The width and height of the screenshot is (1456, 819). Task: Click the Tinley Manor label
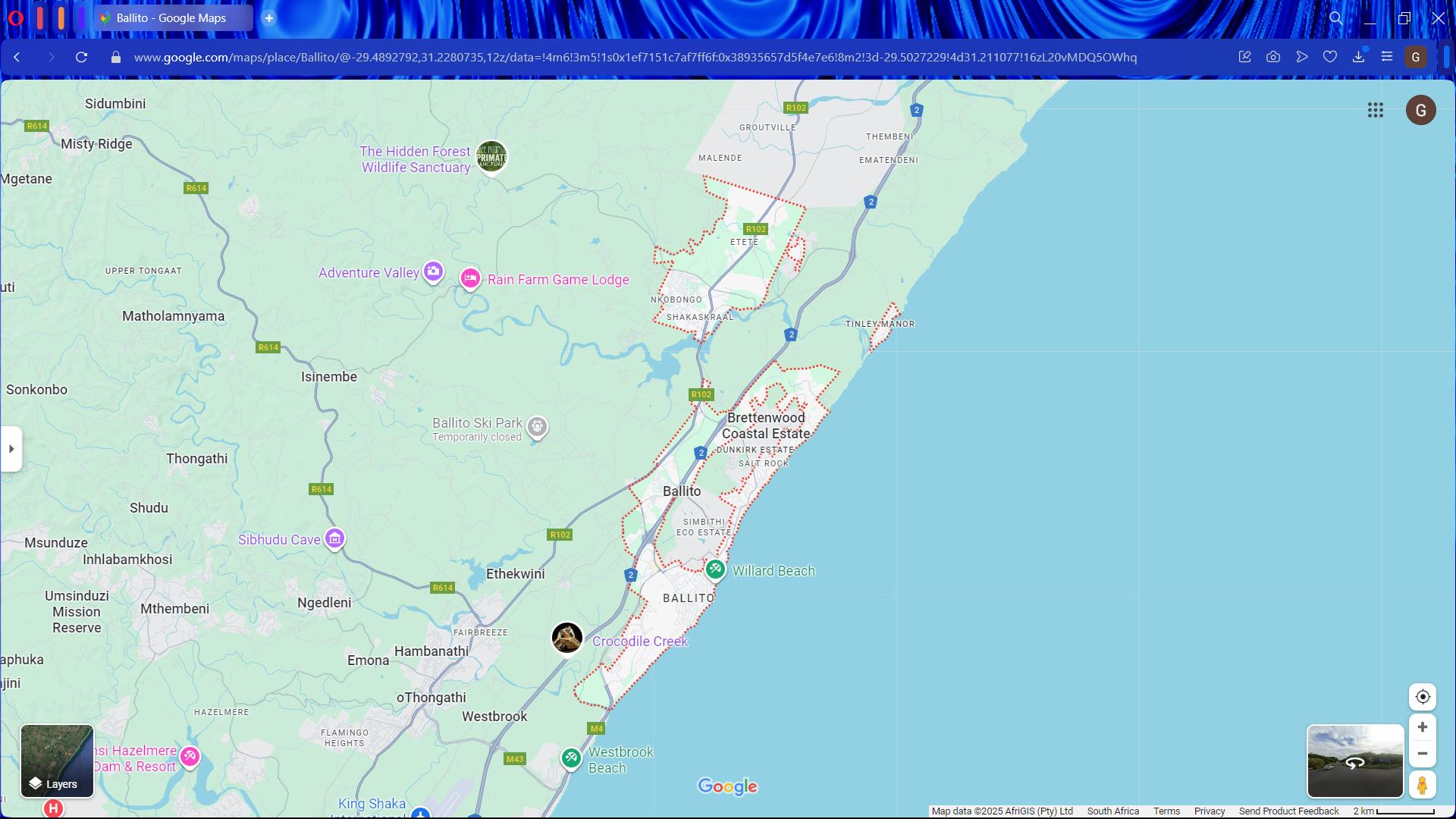(880, 324)
